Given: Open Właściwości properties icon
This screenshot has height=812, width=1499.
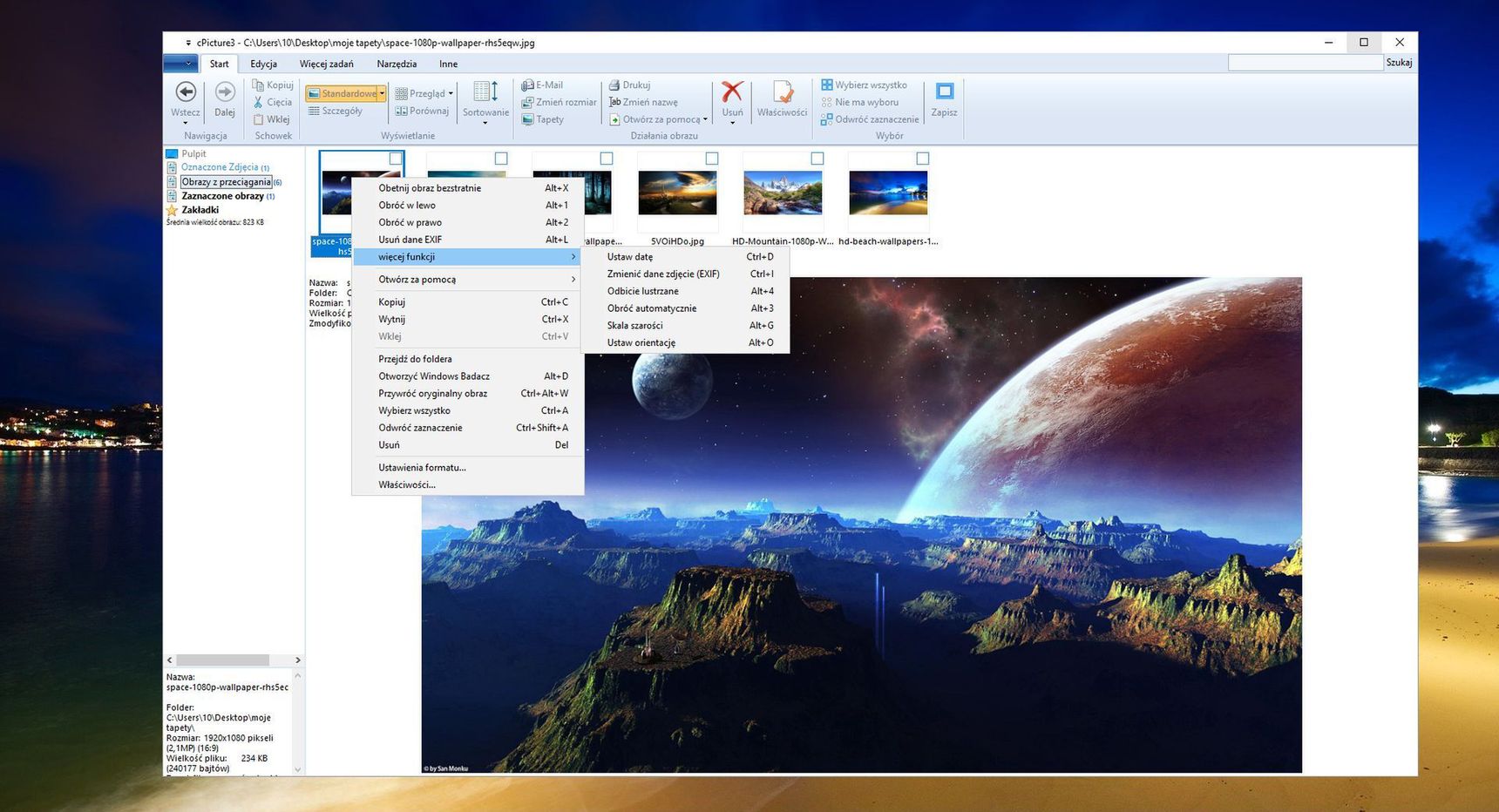Looking at the screenshot, I should click(x=783, y=91).
